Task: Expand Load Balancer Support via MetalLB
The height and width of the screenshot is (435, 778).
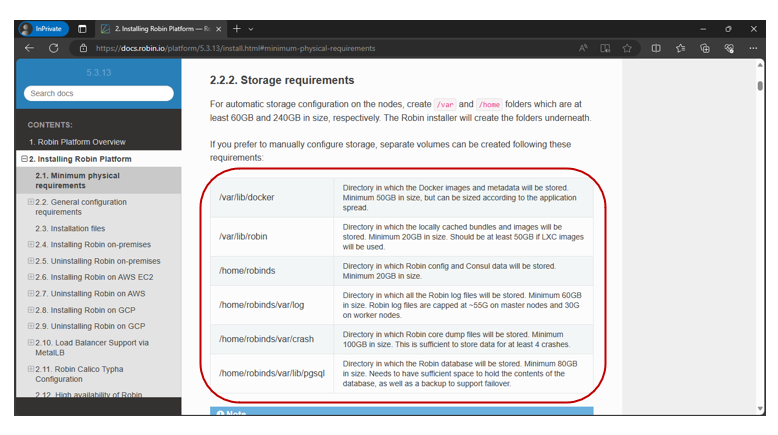Action: click(31, 343)
